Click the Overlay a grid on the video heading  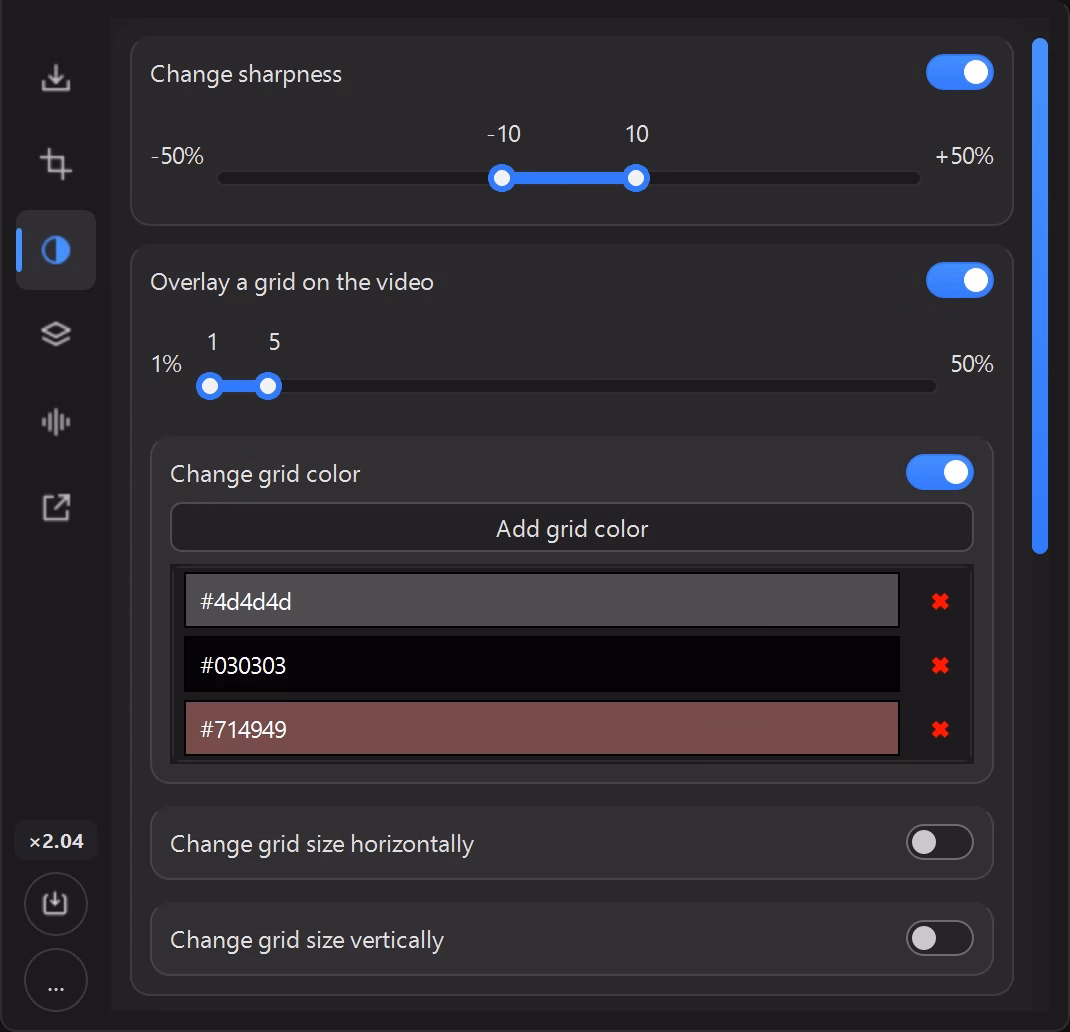[291, 282]
